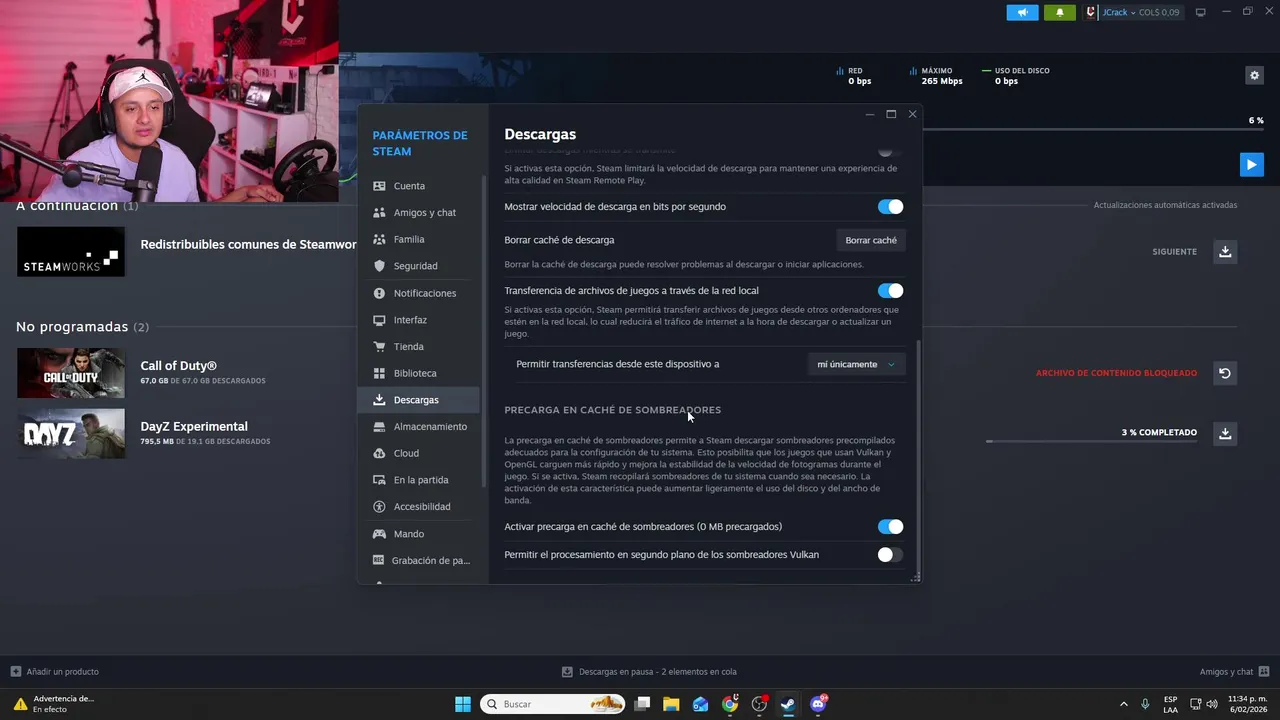This screenshot has width=1280, height=720.
Task: Click Descargas en pausa status link
Action: coord(649,672)
